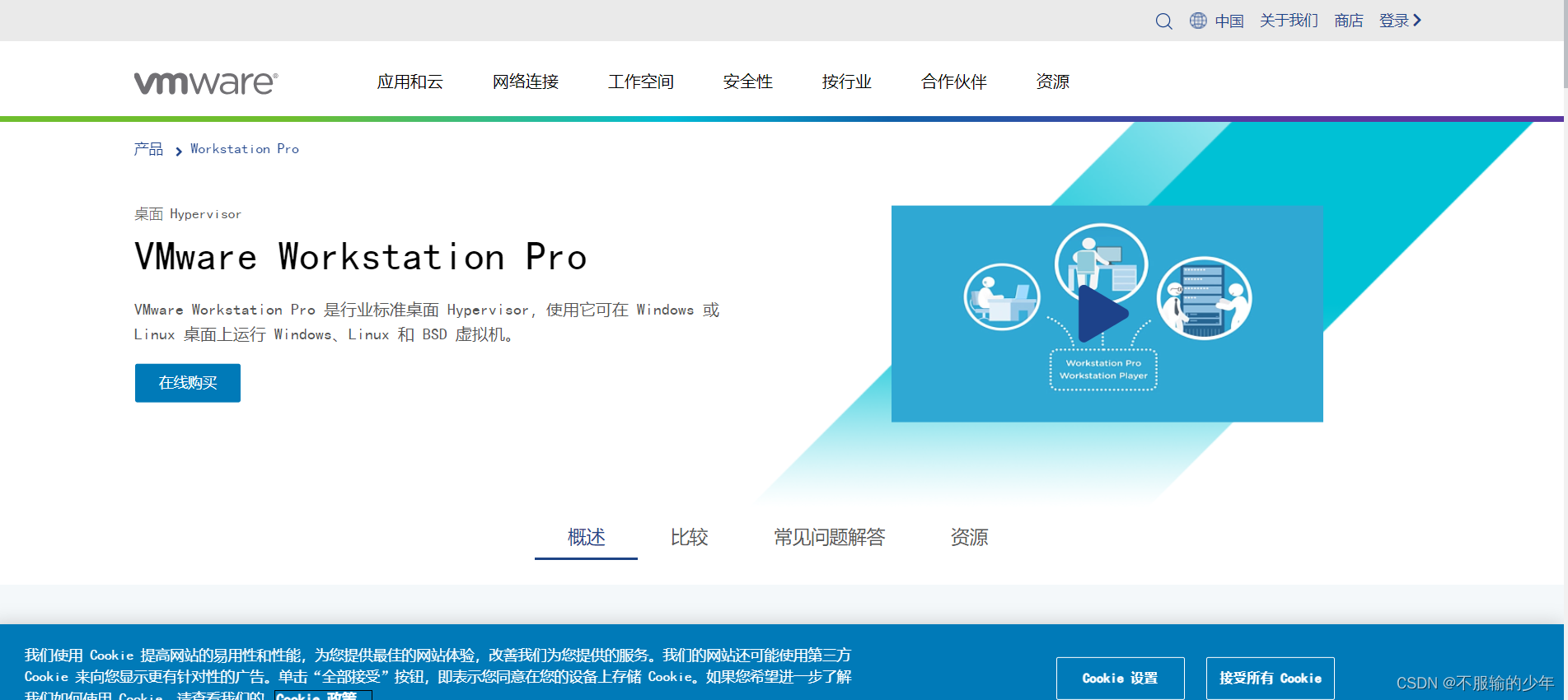Open the Cookie 政策 link
1568x700 pixels.
pyautogui.click(x=323, y=695)
